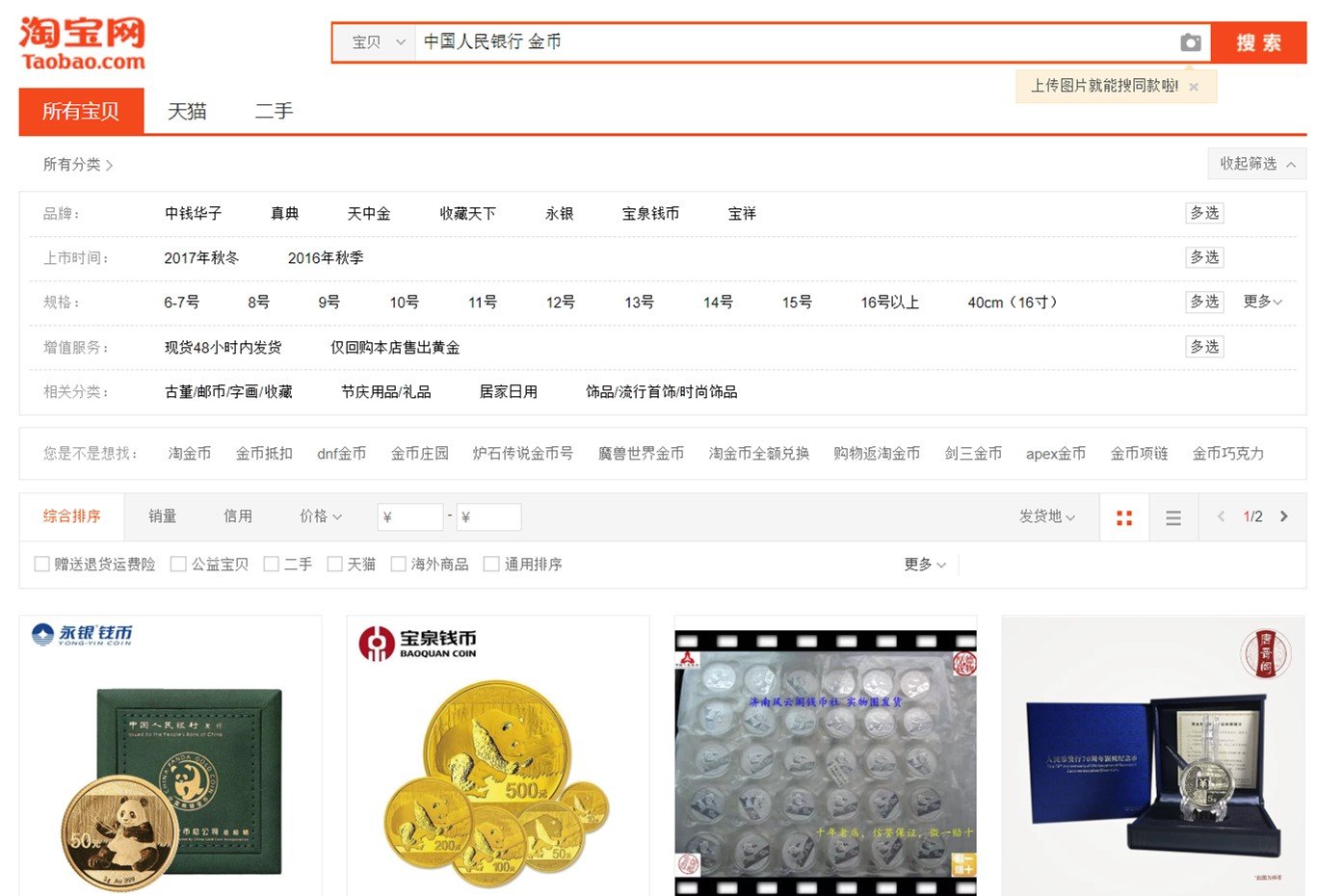Check the 海外商品 overseas products option
Screen dimensions: 1344x896
(398, 564)
